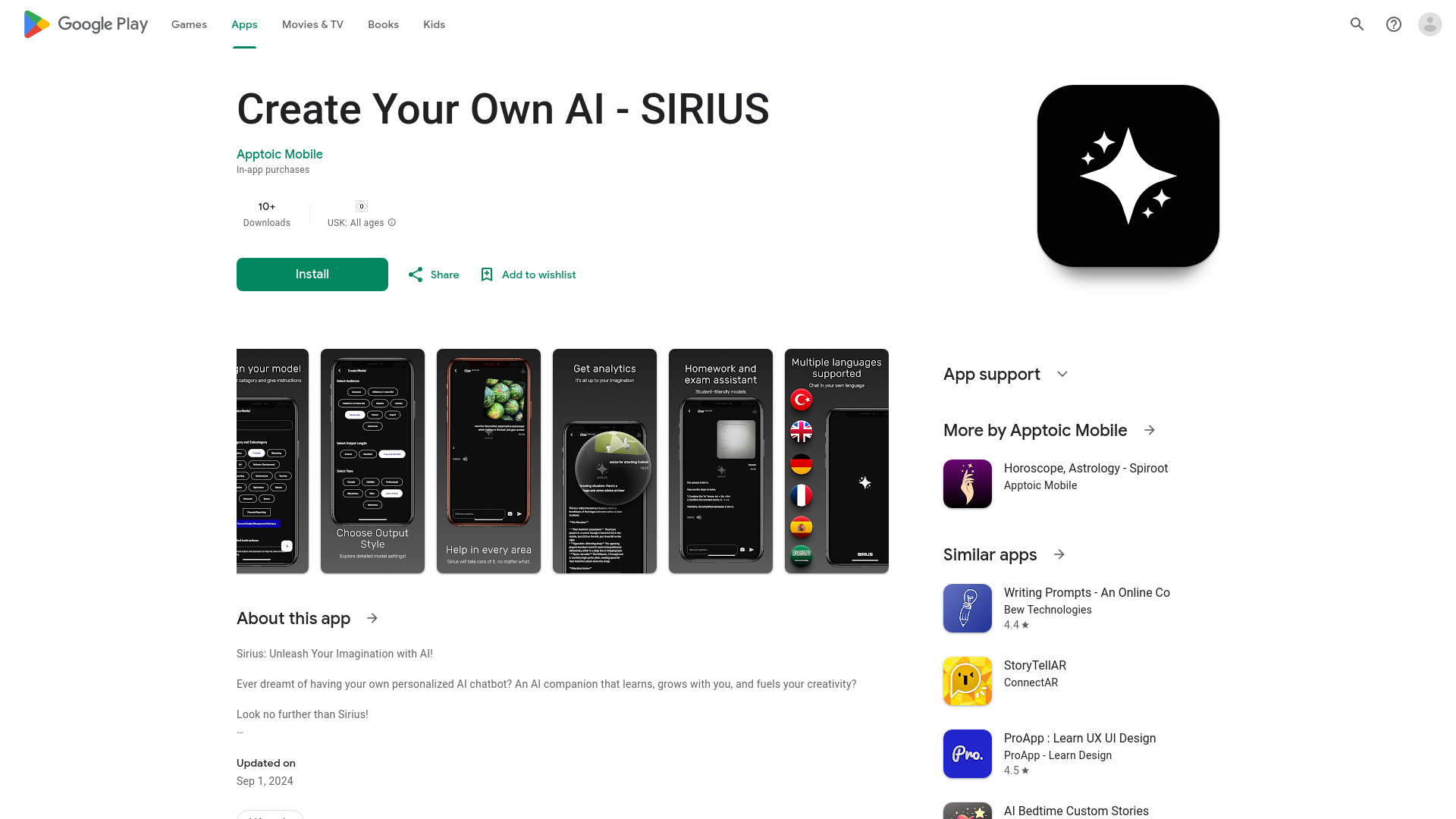Expand the App support section
1456x819 pixels.
[1062, 374]
